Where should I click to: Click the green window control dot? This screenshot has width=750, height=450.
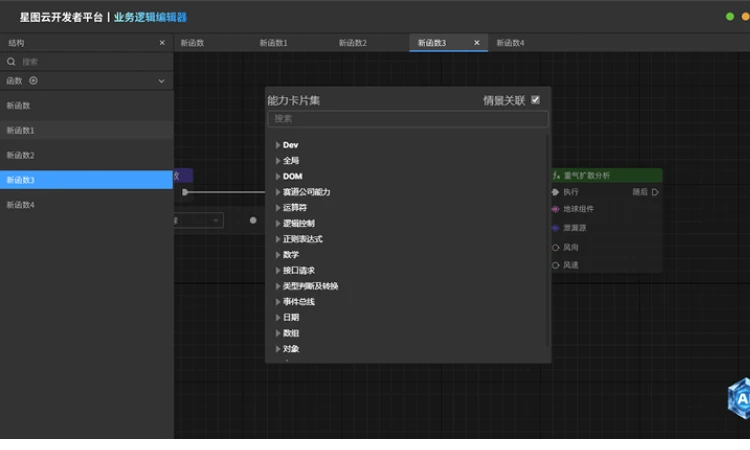click(730, 17)
